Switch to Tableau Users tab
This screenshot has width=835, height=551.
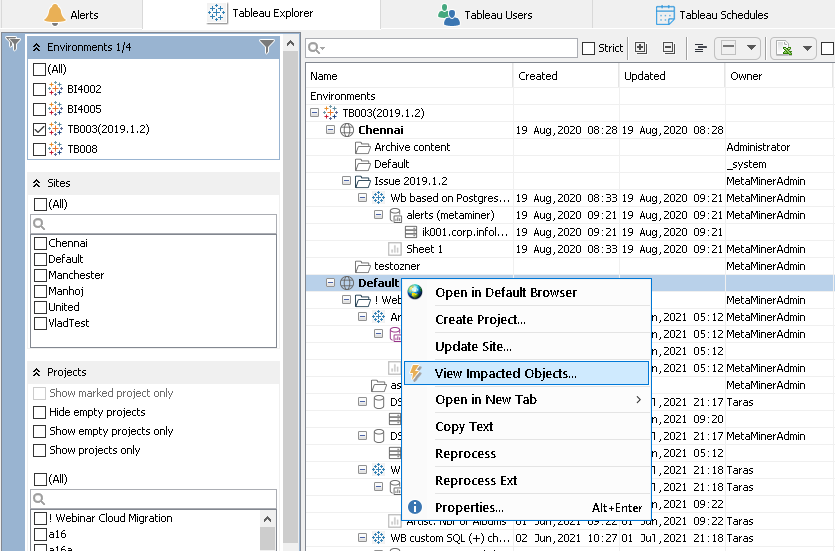click(486, 14)
